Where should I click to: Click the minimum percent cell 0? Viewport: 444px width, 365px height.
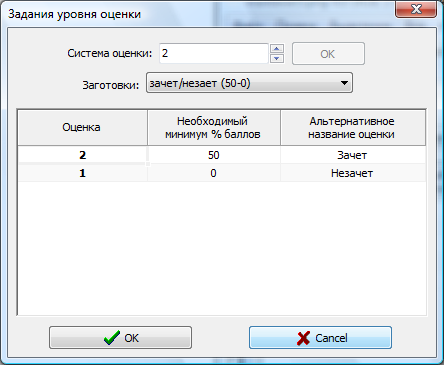[214, 173]
